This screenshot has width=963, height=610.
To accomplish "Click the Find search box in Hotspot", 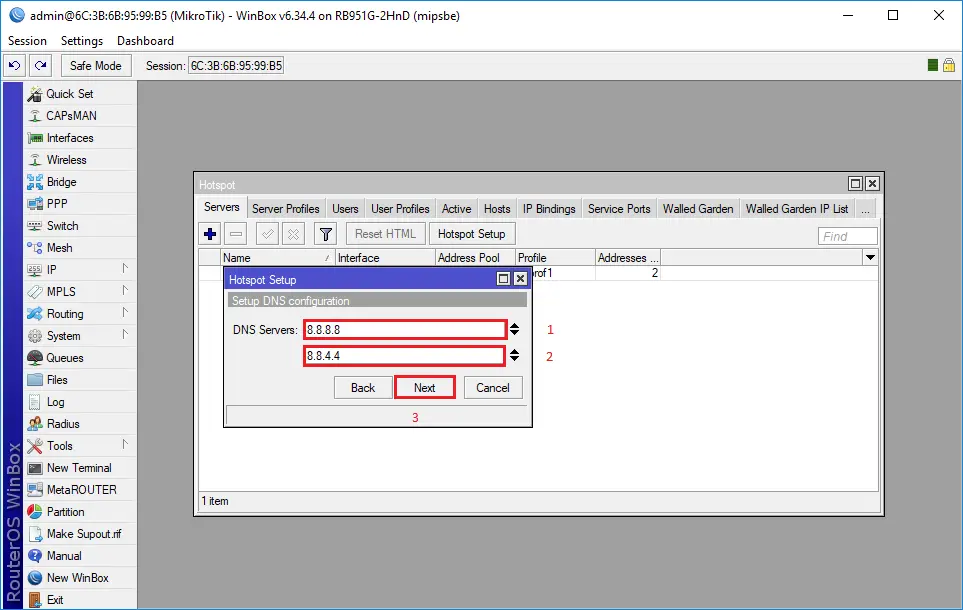I will [848, 237].
